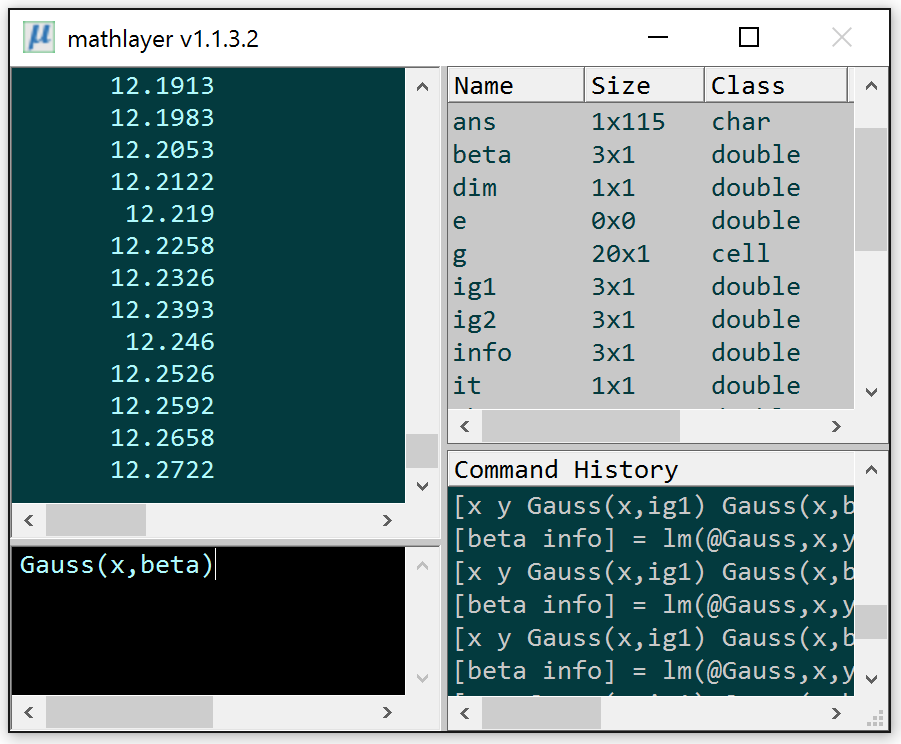This screenshot has height=744, width=901.
Task: Click the first command history entry
Action: 652,506
